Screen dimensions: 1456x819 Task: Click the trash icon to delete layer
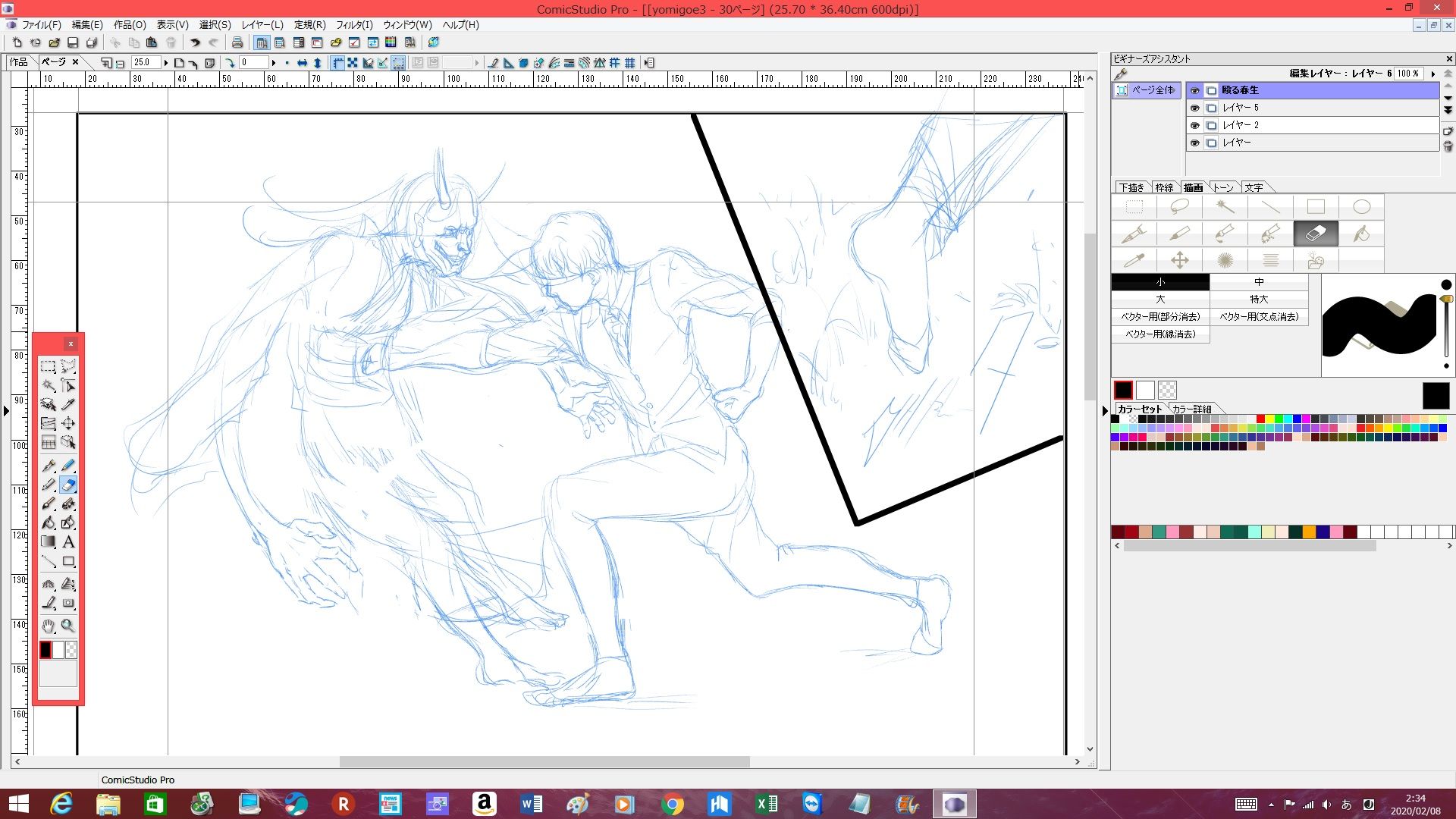click(x=1448, y=146)
